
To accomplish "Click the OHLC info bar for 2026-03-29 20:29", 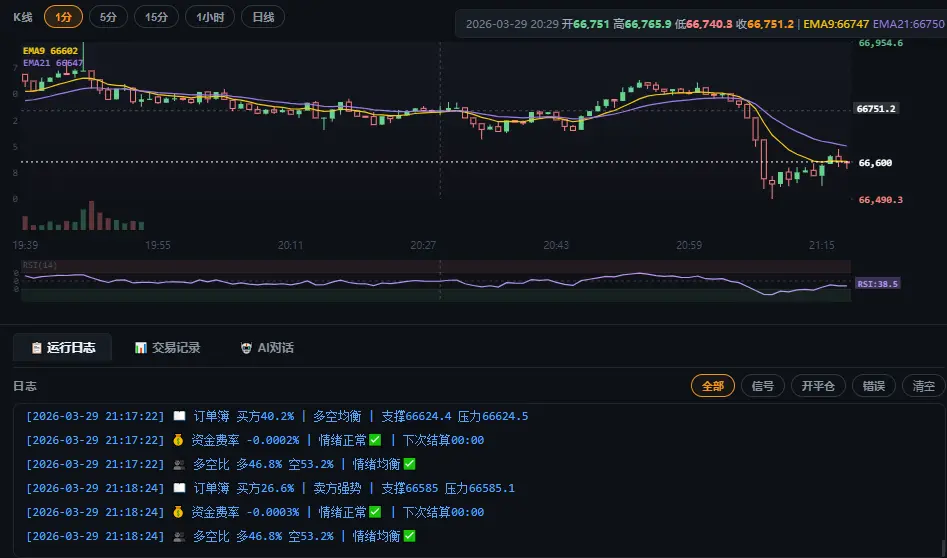I will 701,24.
